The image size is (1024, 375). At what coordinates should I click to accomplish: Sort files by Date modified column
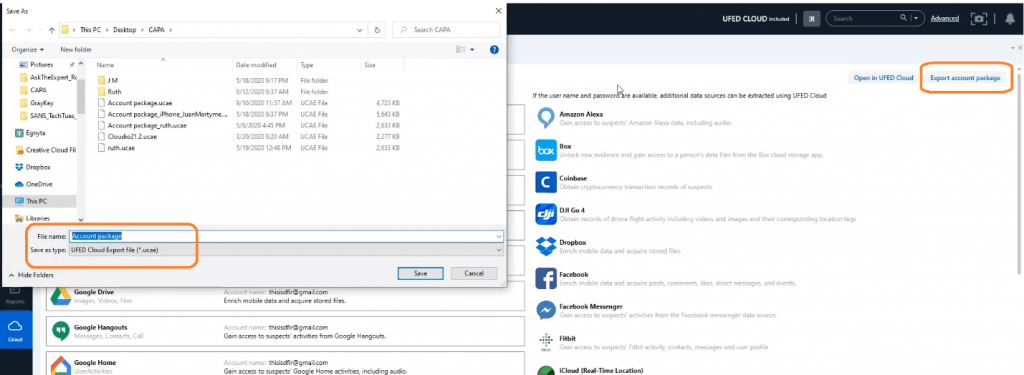[x=256, y=65]
